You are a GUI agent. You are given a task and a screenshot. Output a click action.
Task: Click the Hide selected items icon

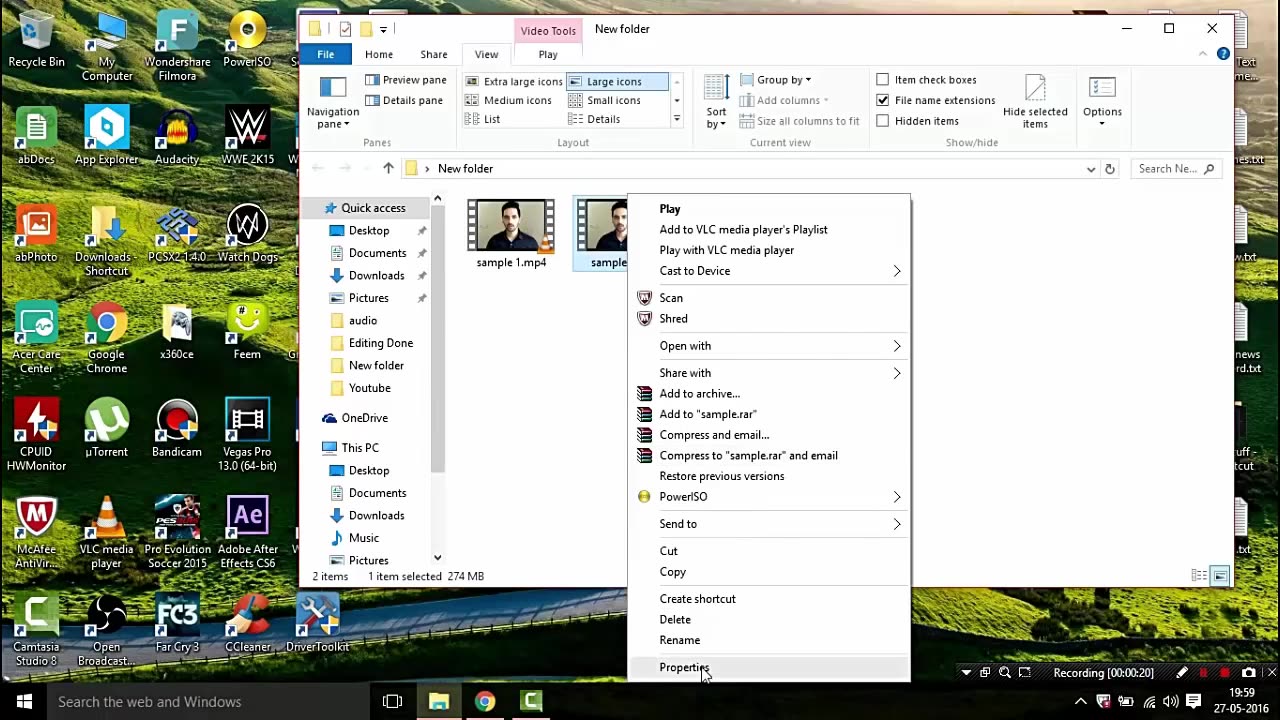click(x=1035, y=102)
